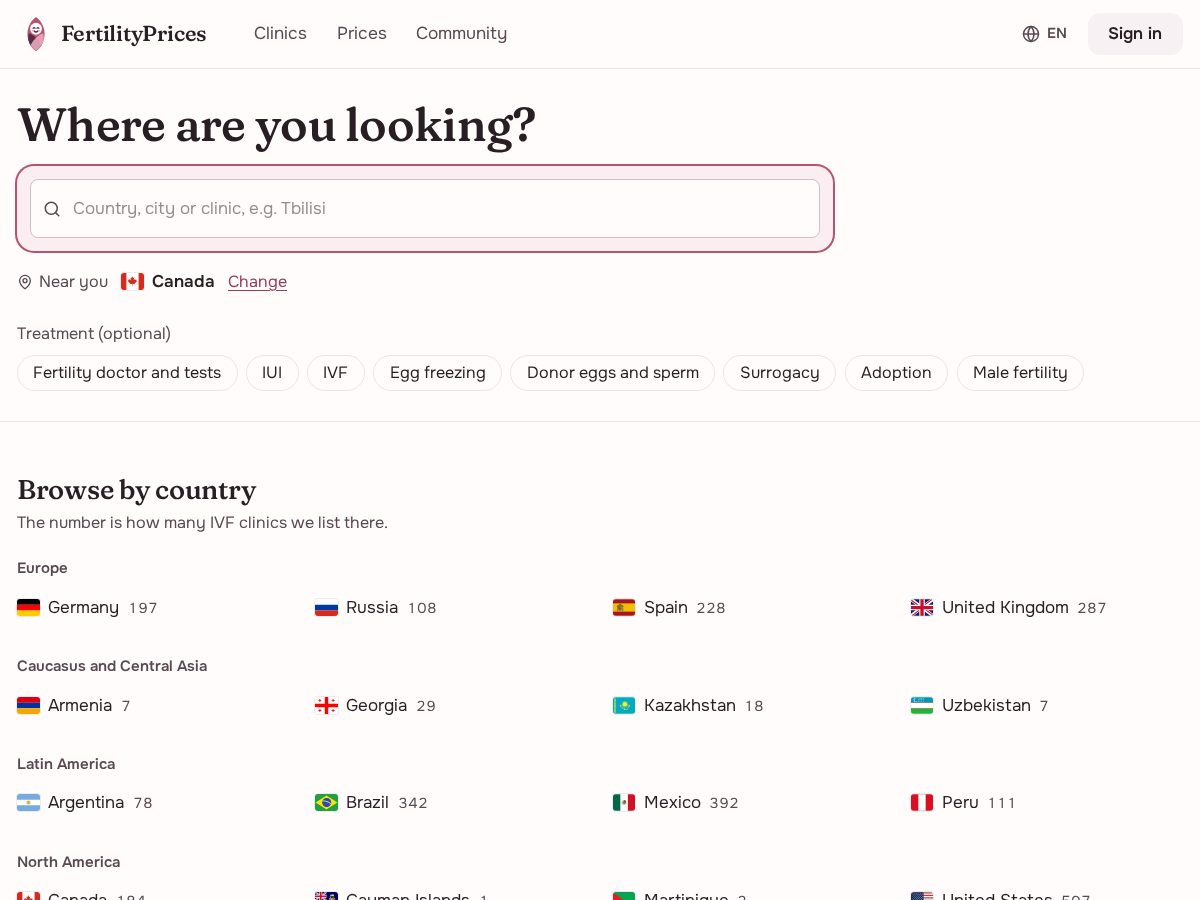Click the 'Where are you looking?' heading
Screen dimensions: 1200x900
(x=276, y=126)
